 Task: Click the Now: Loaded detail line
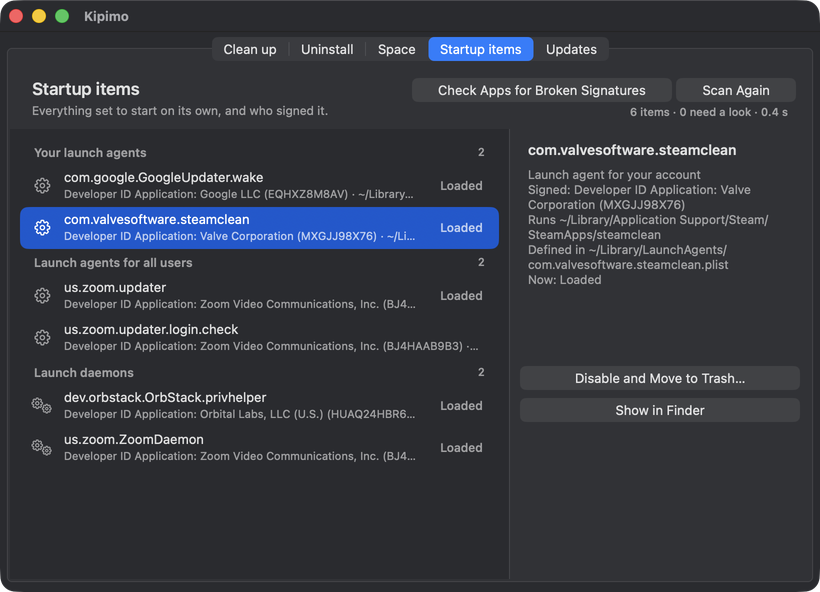pos(564,280)
